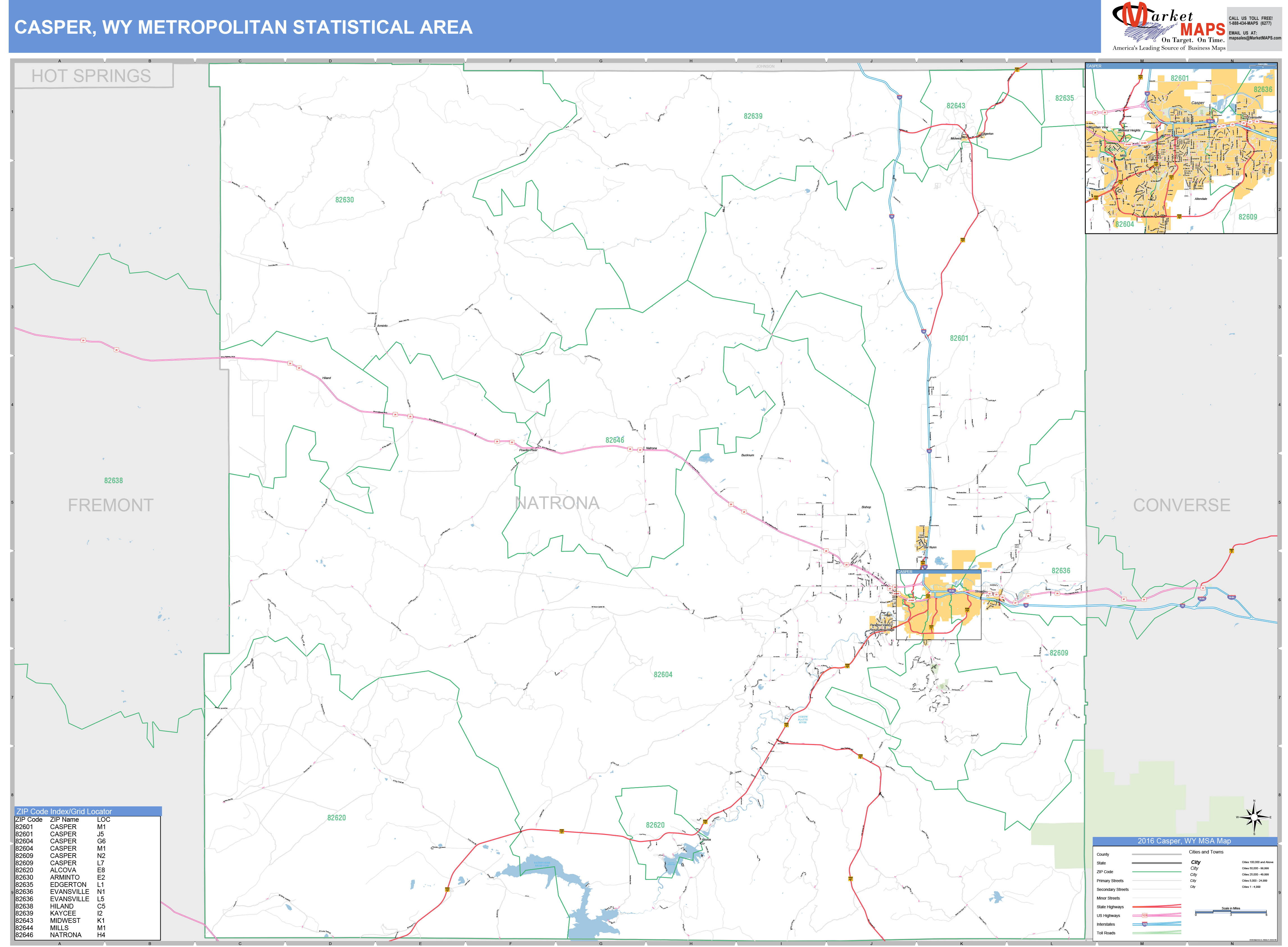Select the HOT SPRINGS county label
Screen dimensions: 1288x947
pyautogui.click(x=91, y=76)
